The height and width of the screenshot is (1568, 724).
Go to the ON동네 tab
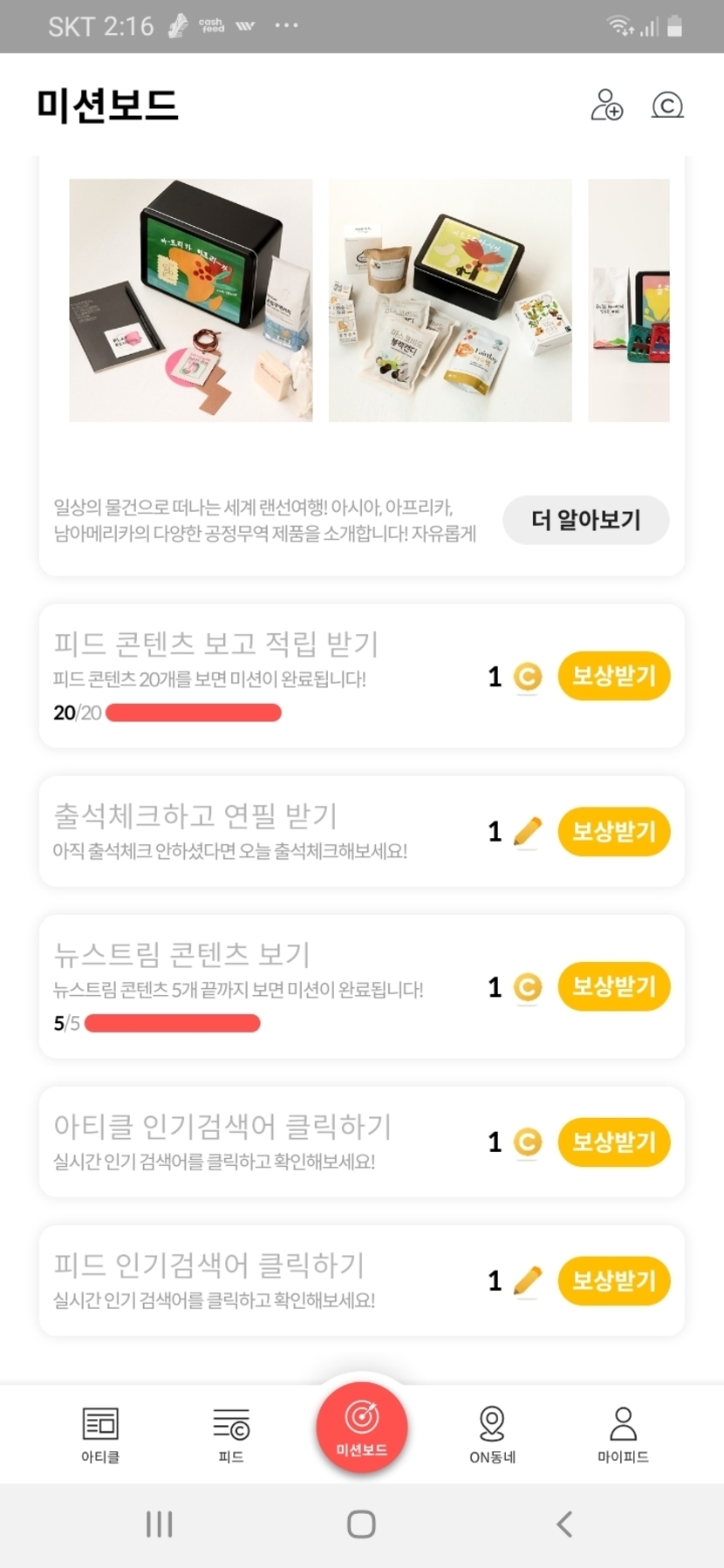coord(492,1435)
